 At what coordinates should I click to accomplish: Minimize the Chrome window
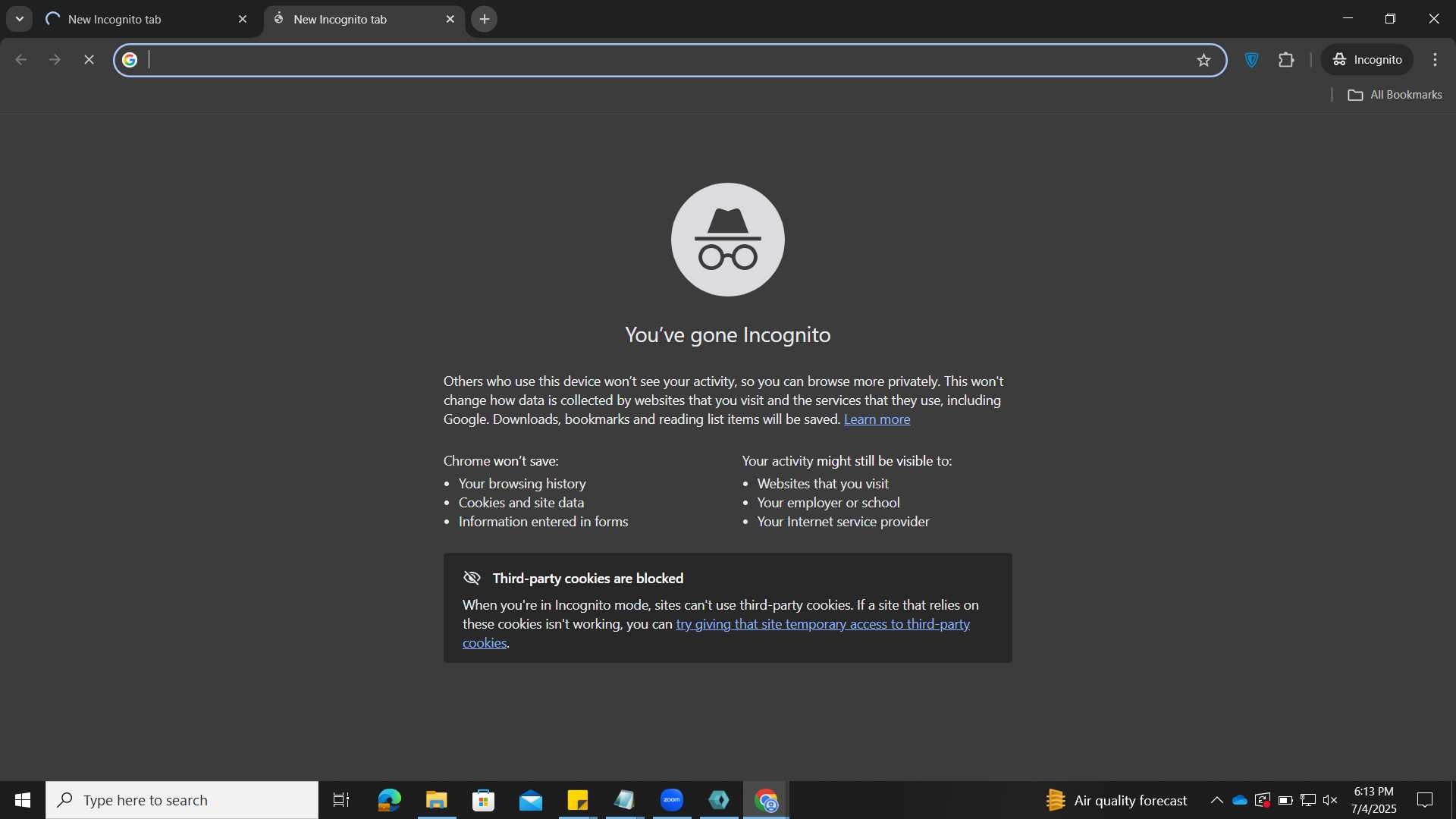[1348, 18]
